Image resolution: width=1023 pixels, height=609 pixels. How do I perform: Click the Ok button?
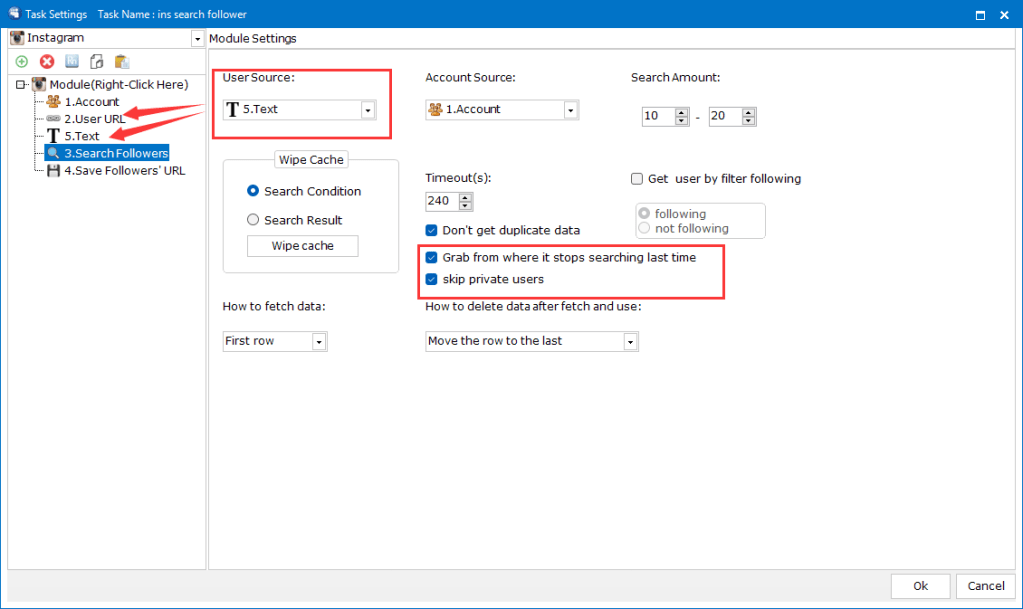920,586
